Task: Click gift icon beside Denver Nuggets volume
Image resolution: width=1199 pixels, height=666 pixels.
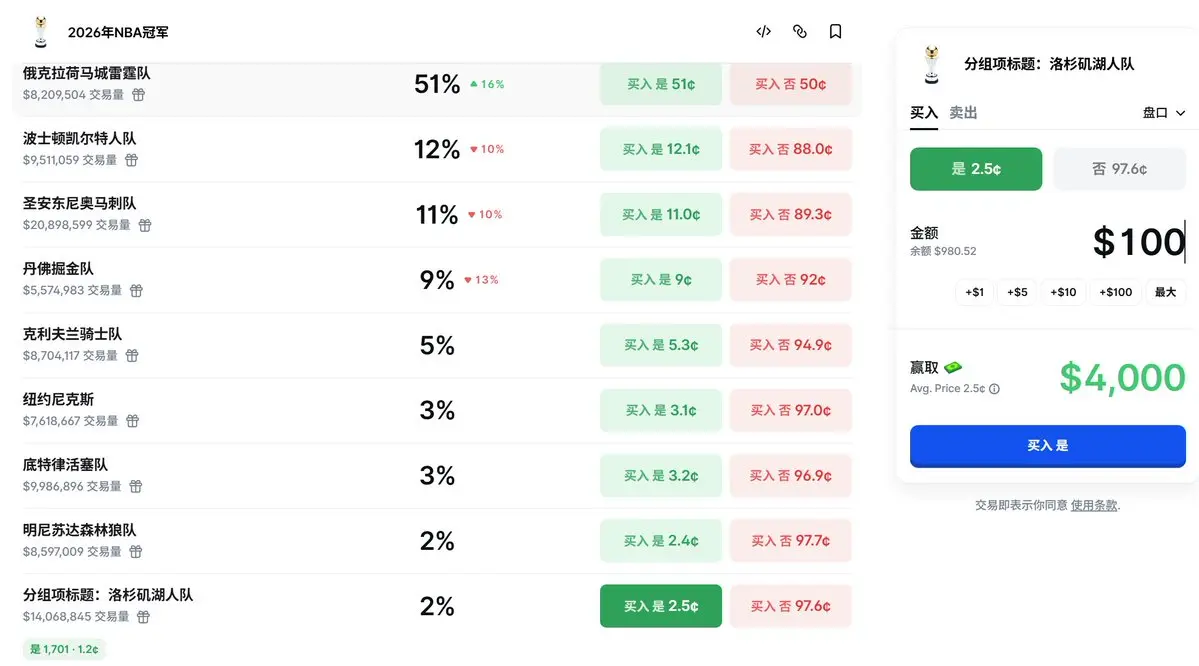Action: coord(136,290)
